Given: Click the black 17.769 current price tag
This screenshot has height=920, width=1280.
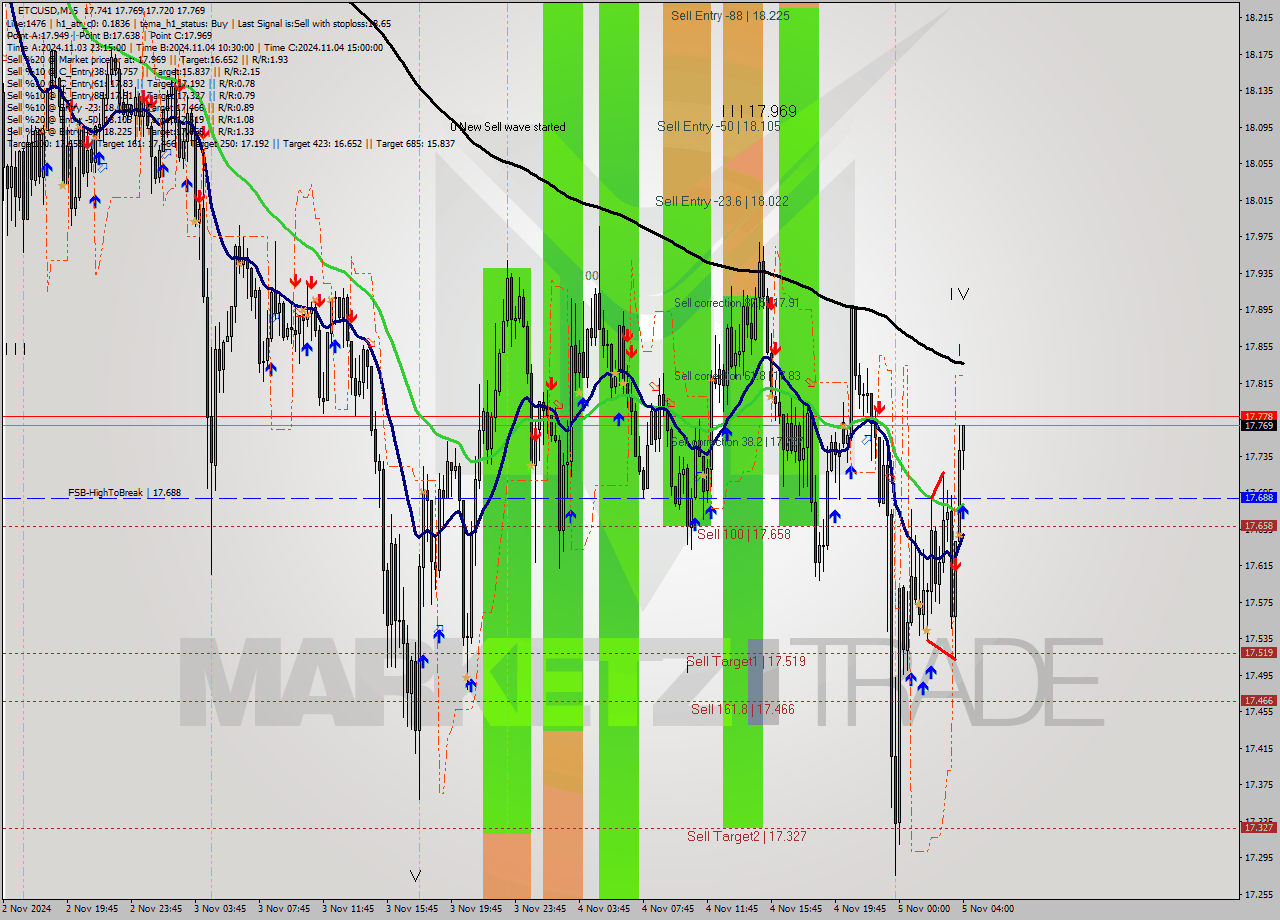Looking at the screenshot, I should point(1258,426).
